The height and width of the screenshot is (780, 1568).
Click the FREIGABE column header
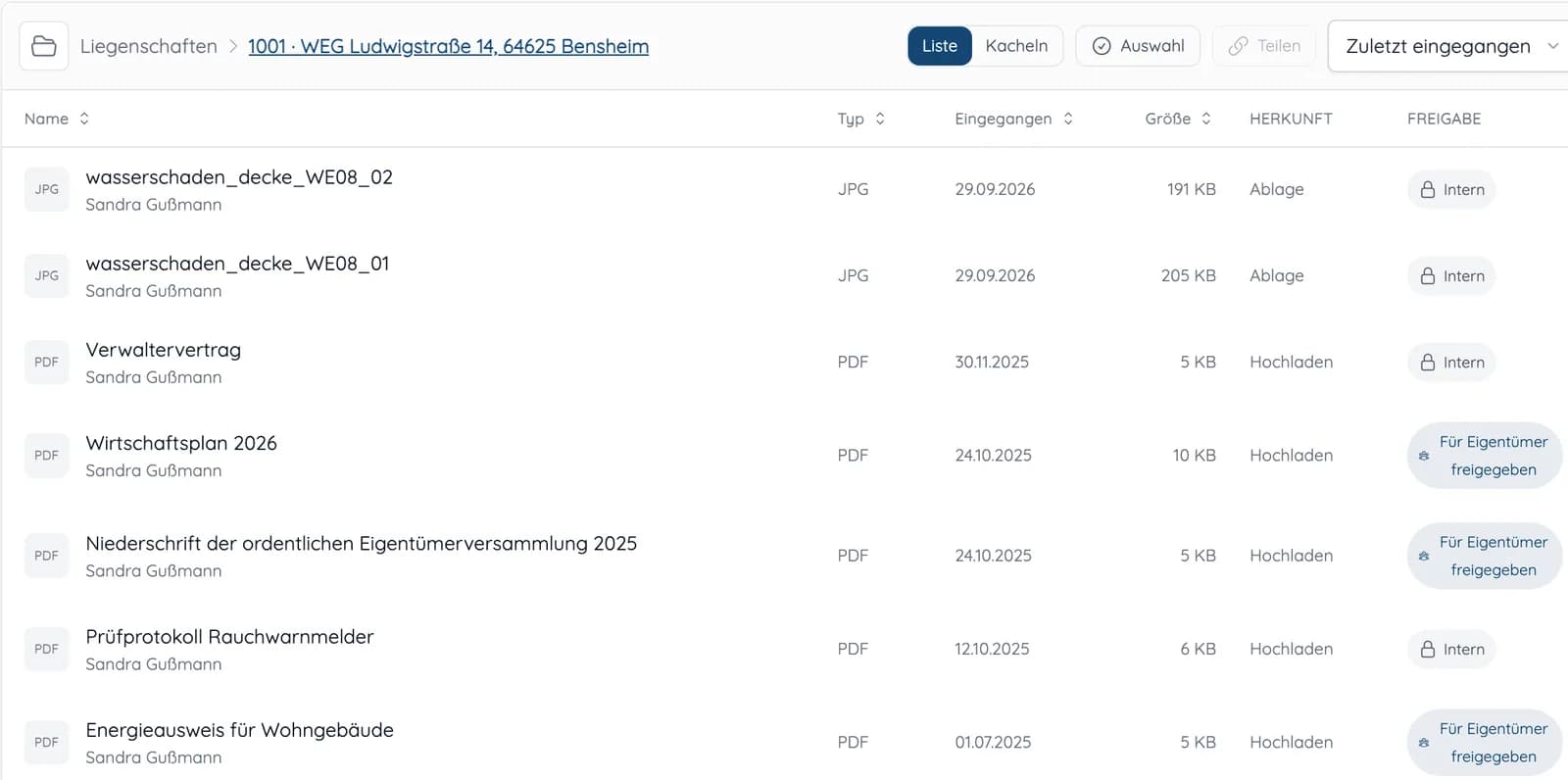tap(1444, 119)
